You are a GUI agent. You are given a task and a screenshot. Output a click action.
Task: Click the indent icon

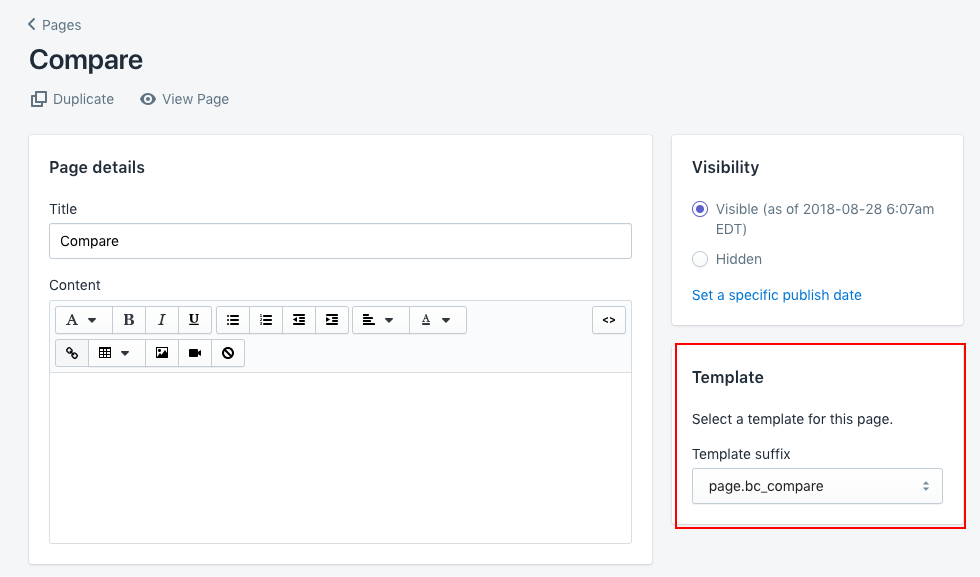pos(332,320)
